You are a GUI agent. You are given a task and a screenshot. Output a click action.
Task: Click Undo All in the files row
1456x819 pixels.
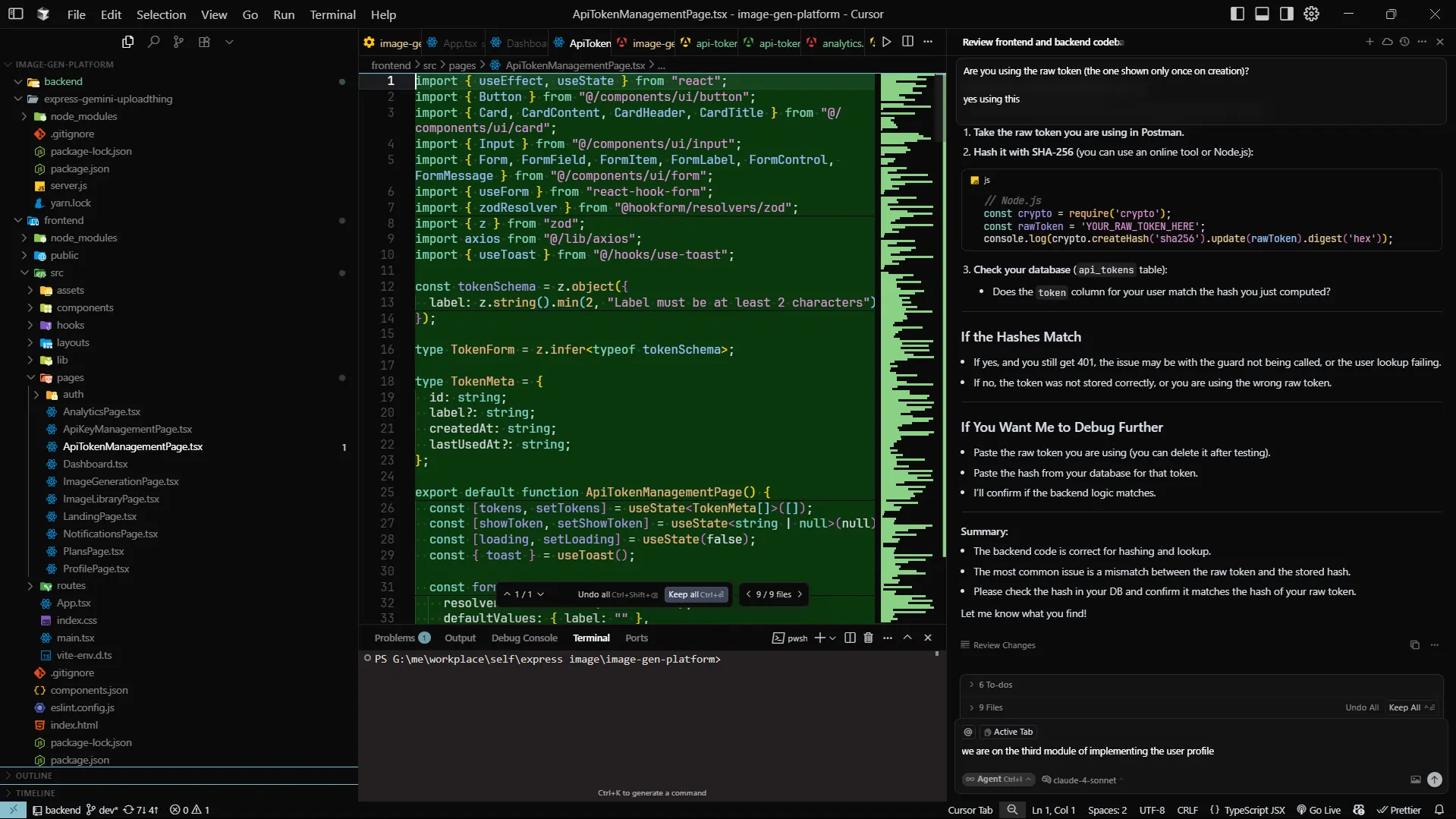point(1362,707)
